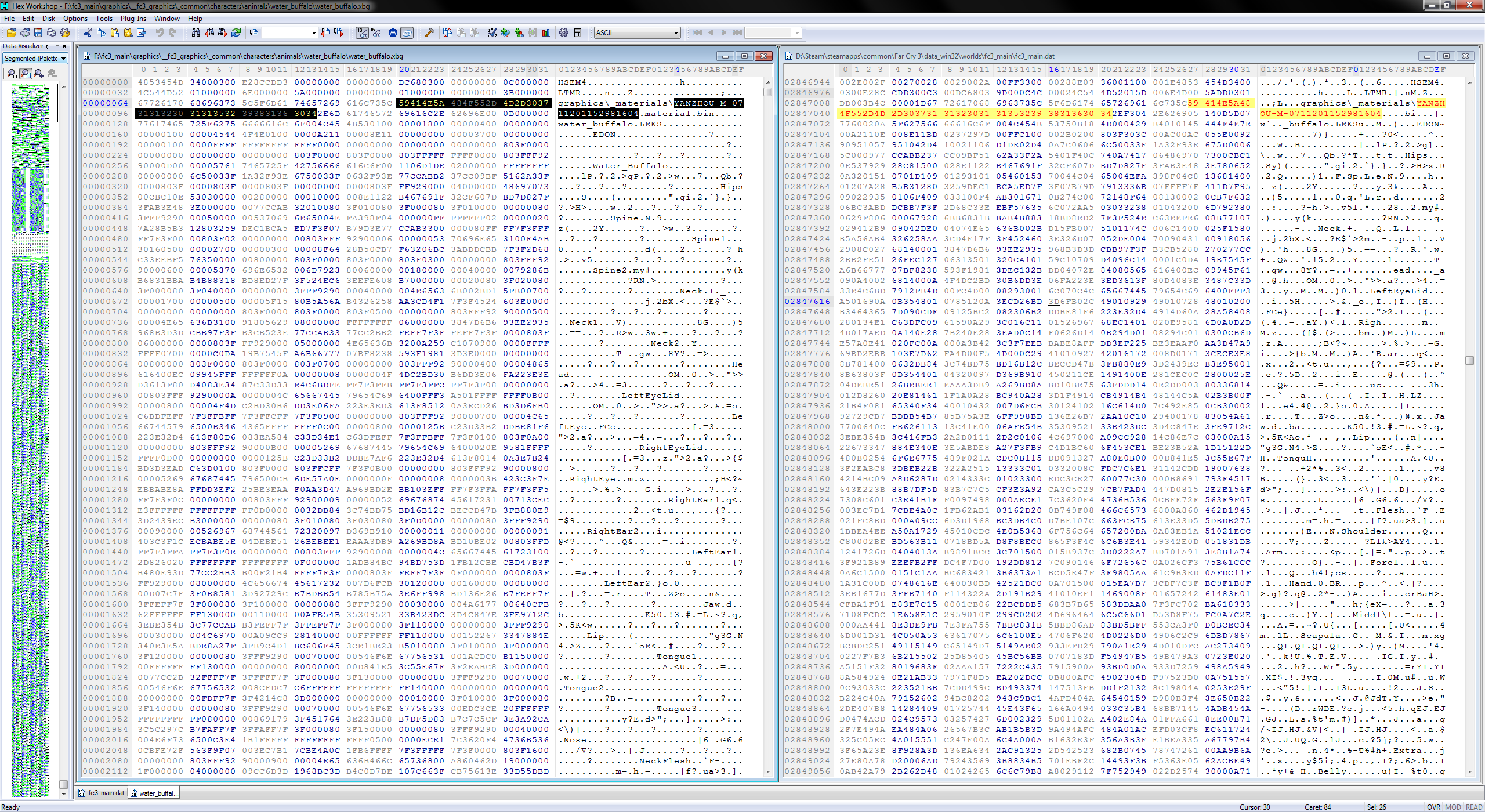Toggle hexadecimal offset display with the 16-glasses icon
The height and width of the screenshot is (812, 1485).
[375, 32]
